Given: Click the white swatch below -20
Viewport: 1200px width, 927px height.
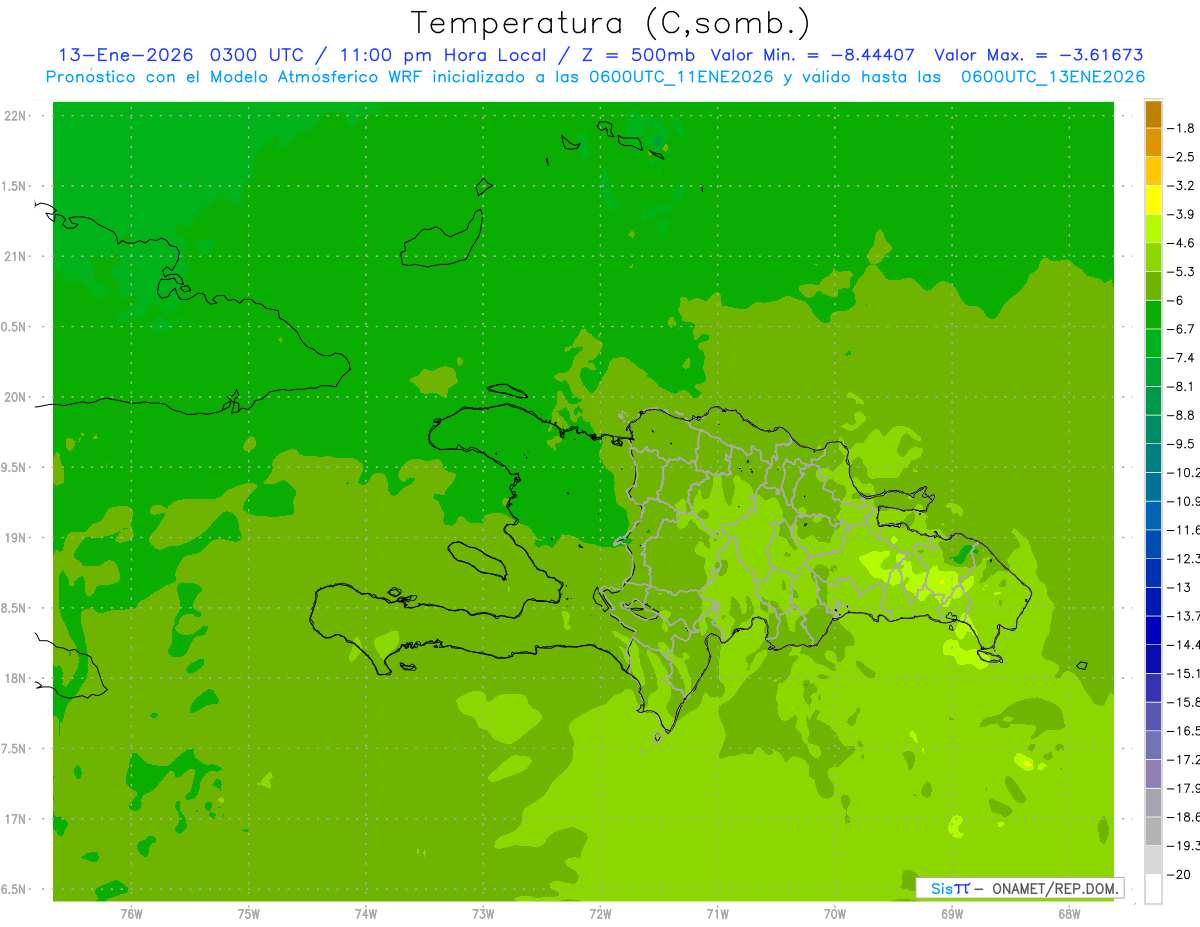Looking at the screenshot, I should pos(1153,889).
